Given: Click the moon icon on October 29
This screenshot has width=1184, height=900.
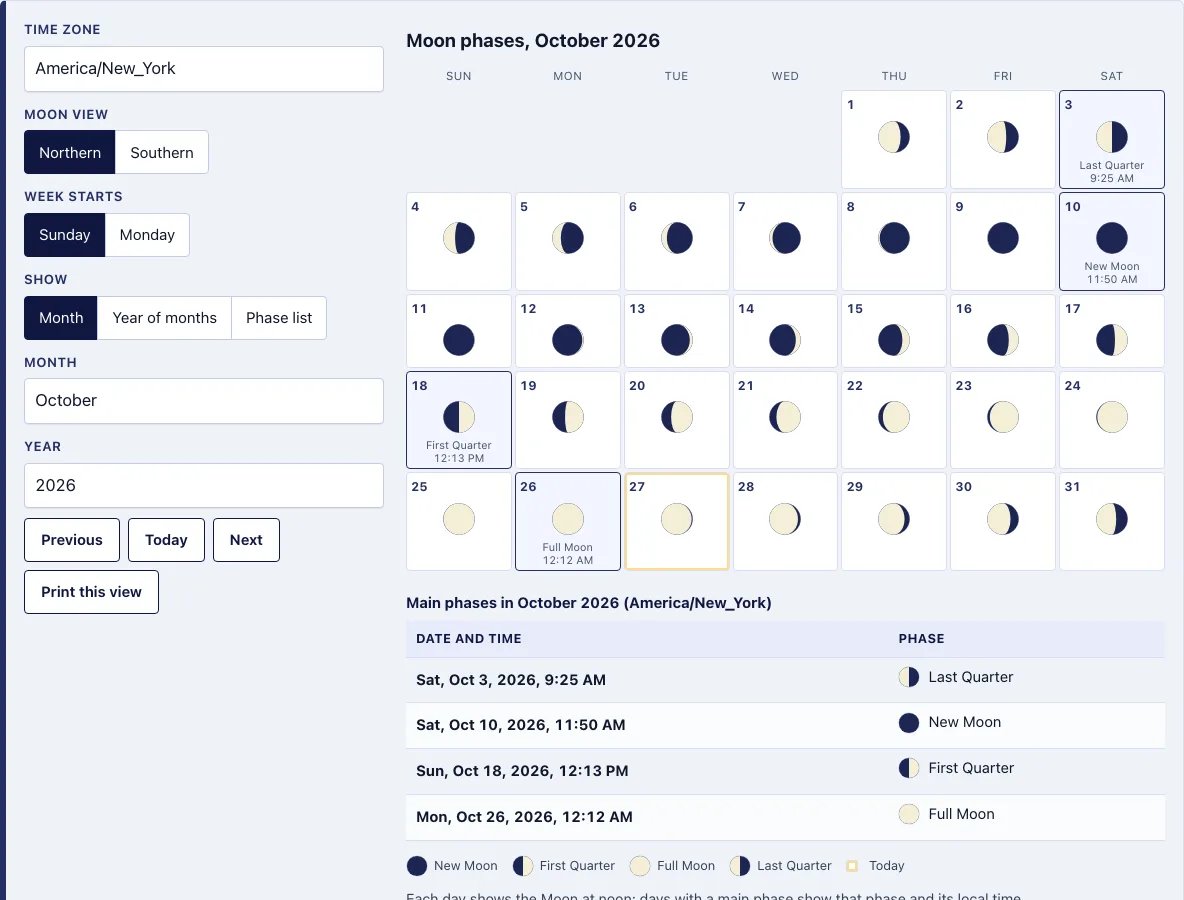Looking at the screenshot, I should click(893, 519).
